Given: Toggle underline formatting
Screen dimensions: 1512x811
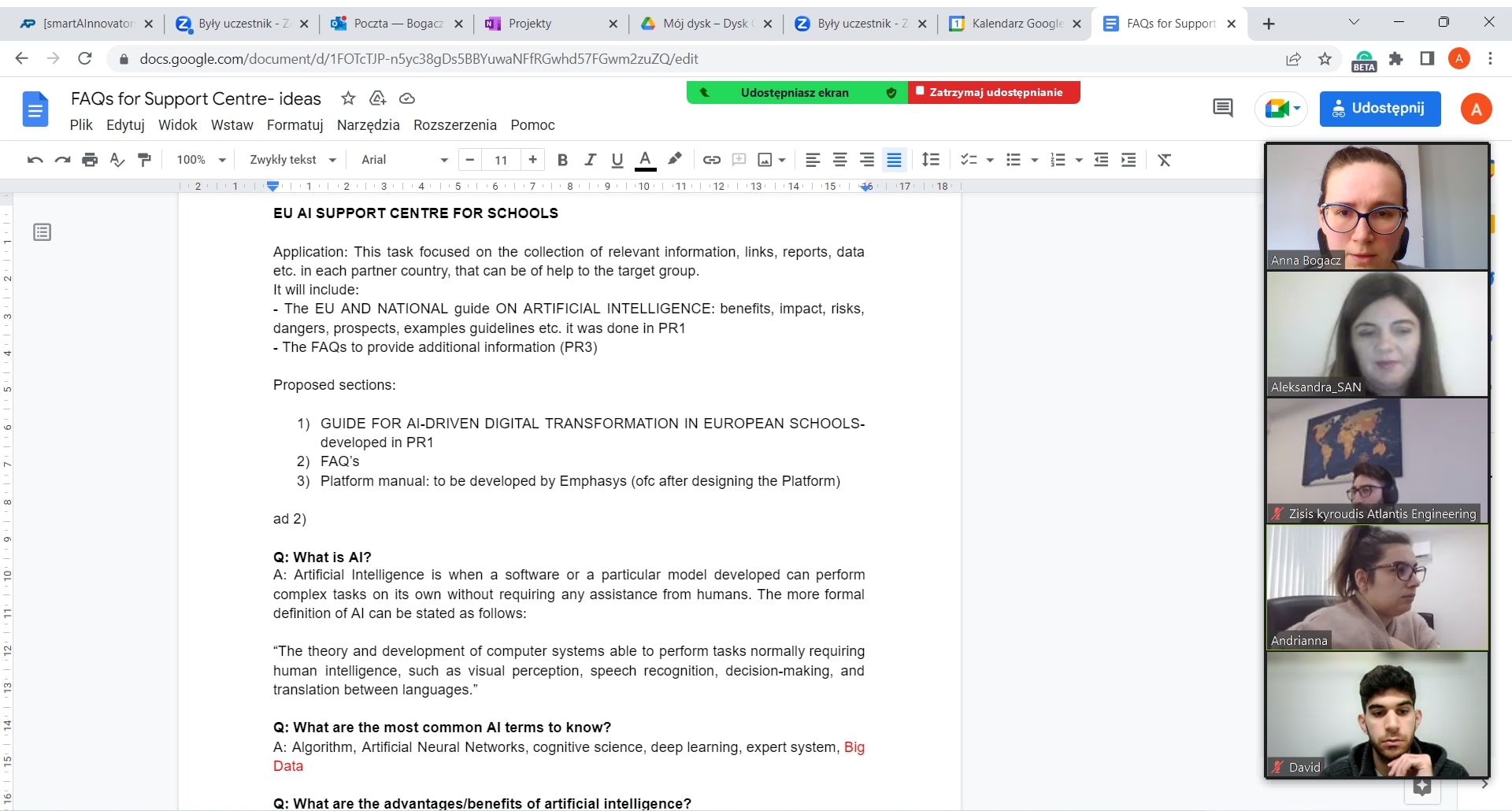Looking at the screenshot, I should pyautogui.click(x=617, y=160).
